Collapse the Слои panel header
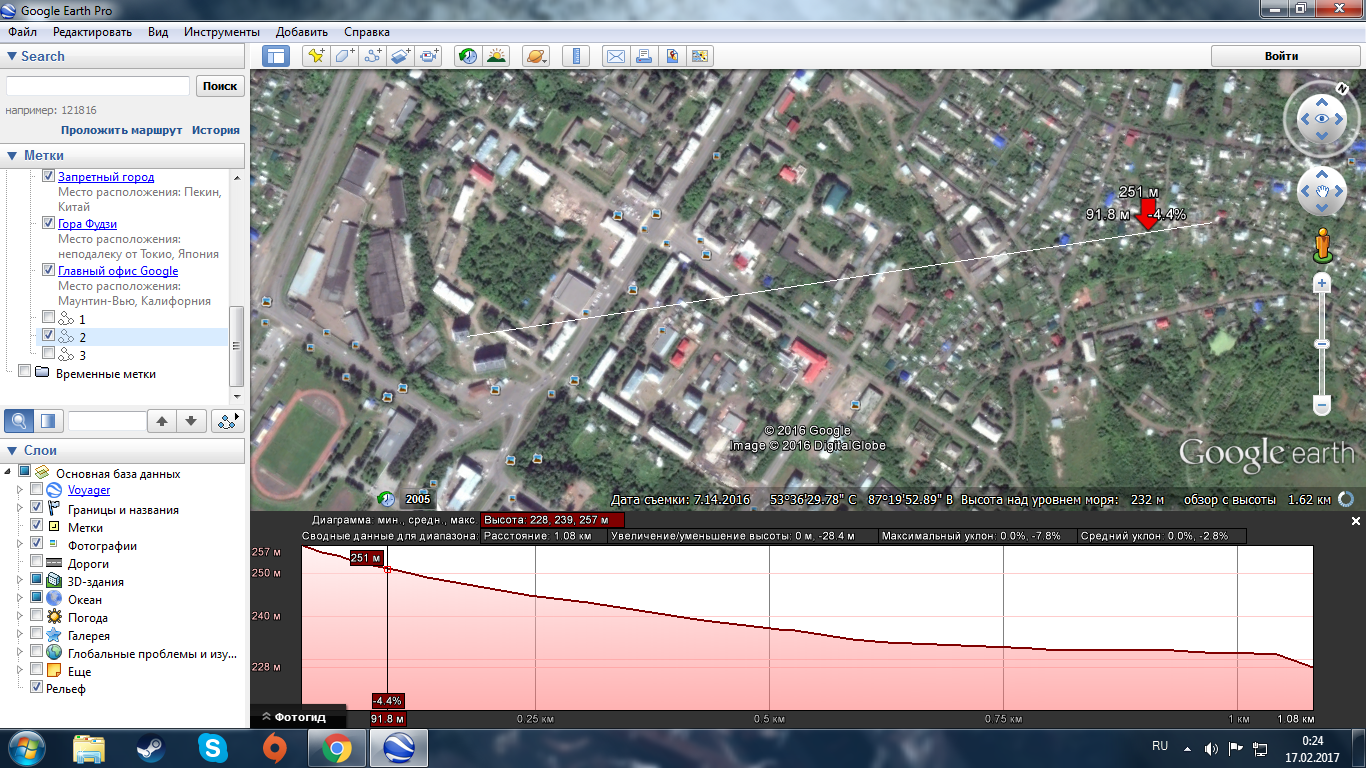Viewport: 1366px width, 768px height. tap(12, 450)
